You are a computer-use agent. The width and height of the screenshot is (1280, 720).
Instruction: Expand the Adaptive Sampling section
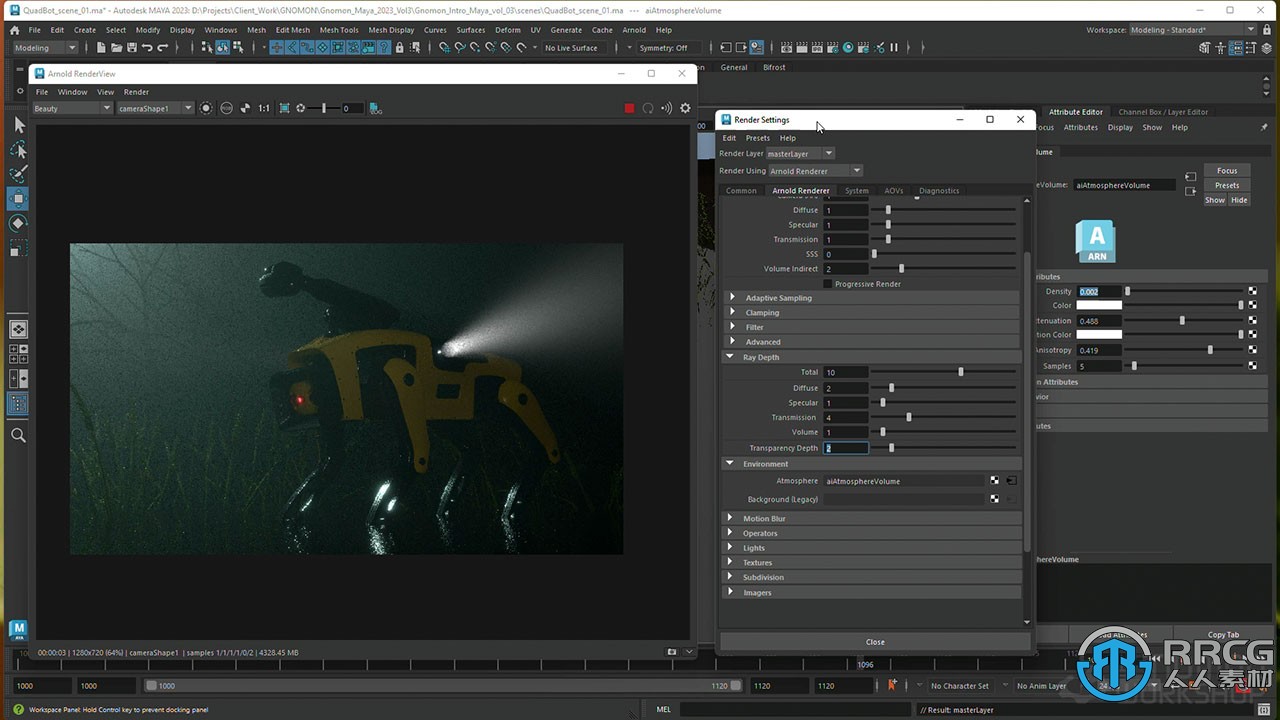[872, 298]
